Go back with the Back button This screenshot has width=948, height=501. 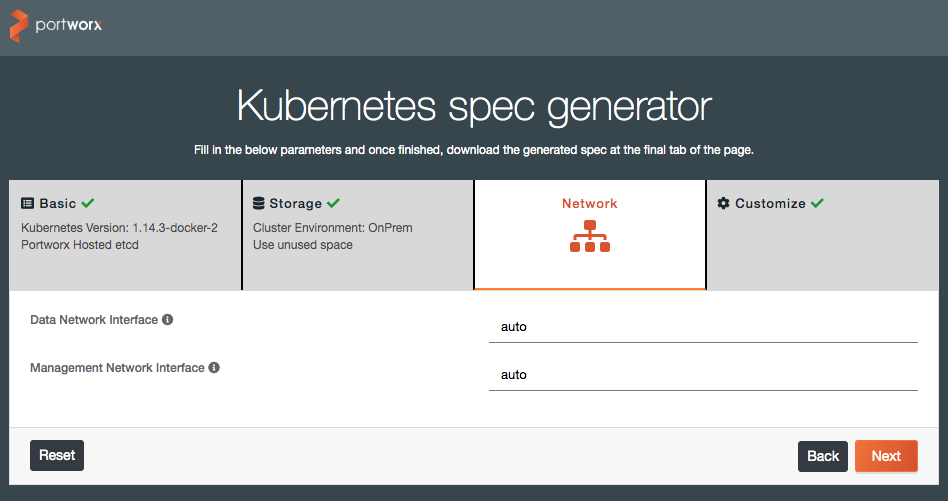pos(823,456)
